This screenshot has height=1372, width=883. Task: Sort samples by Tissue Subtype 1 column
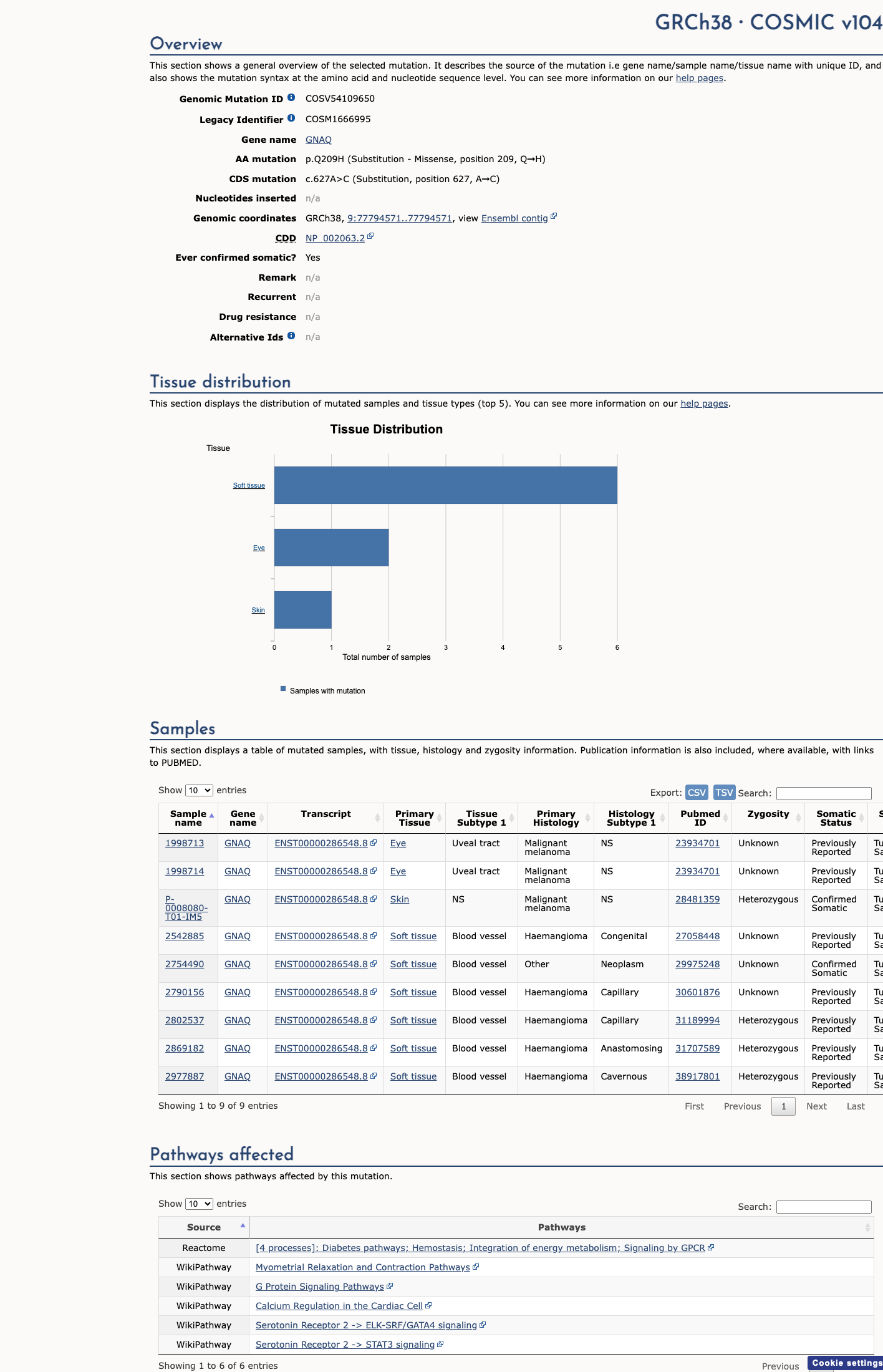coord(481,818)
